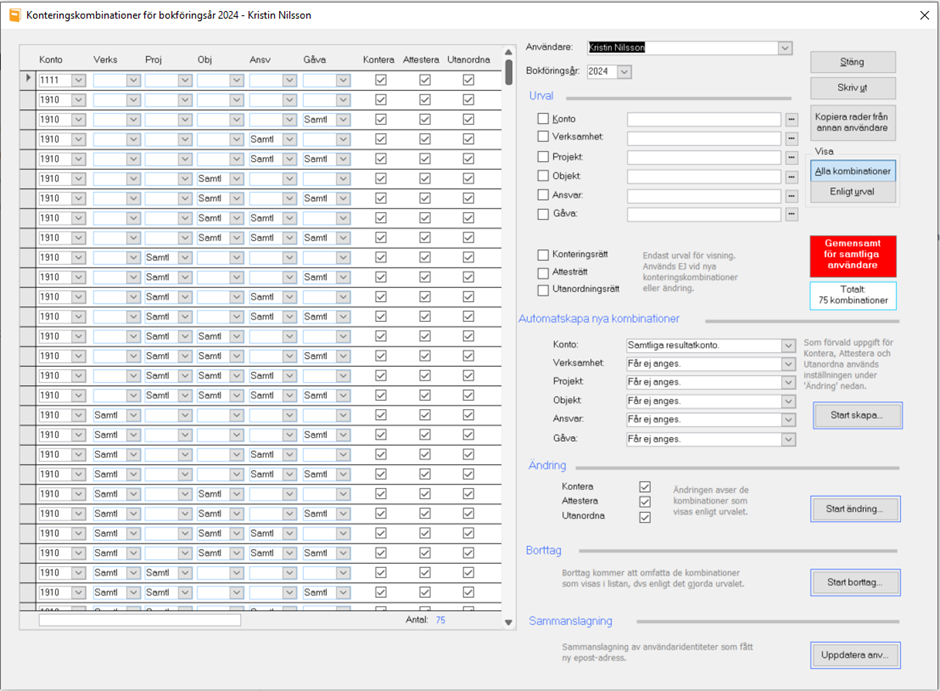
Task: Click the ellipsis button for Projekt filter
Action: pos(792,157)
